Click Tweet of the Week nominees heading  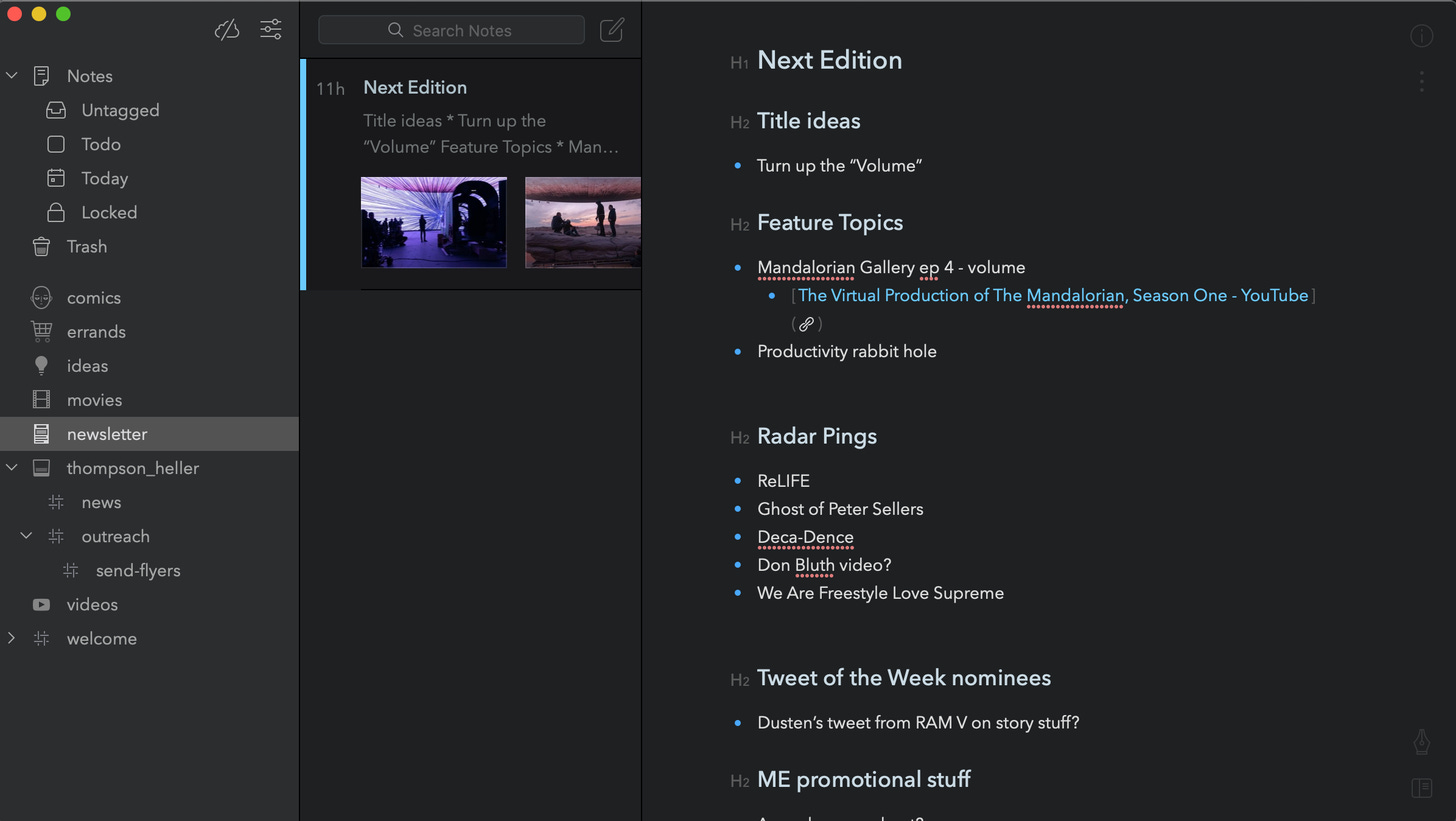point(904,677)
